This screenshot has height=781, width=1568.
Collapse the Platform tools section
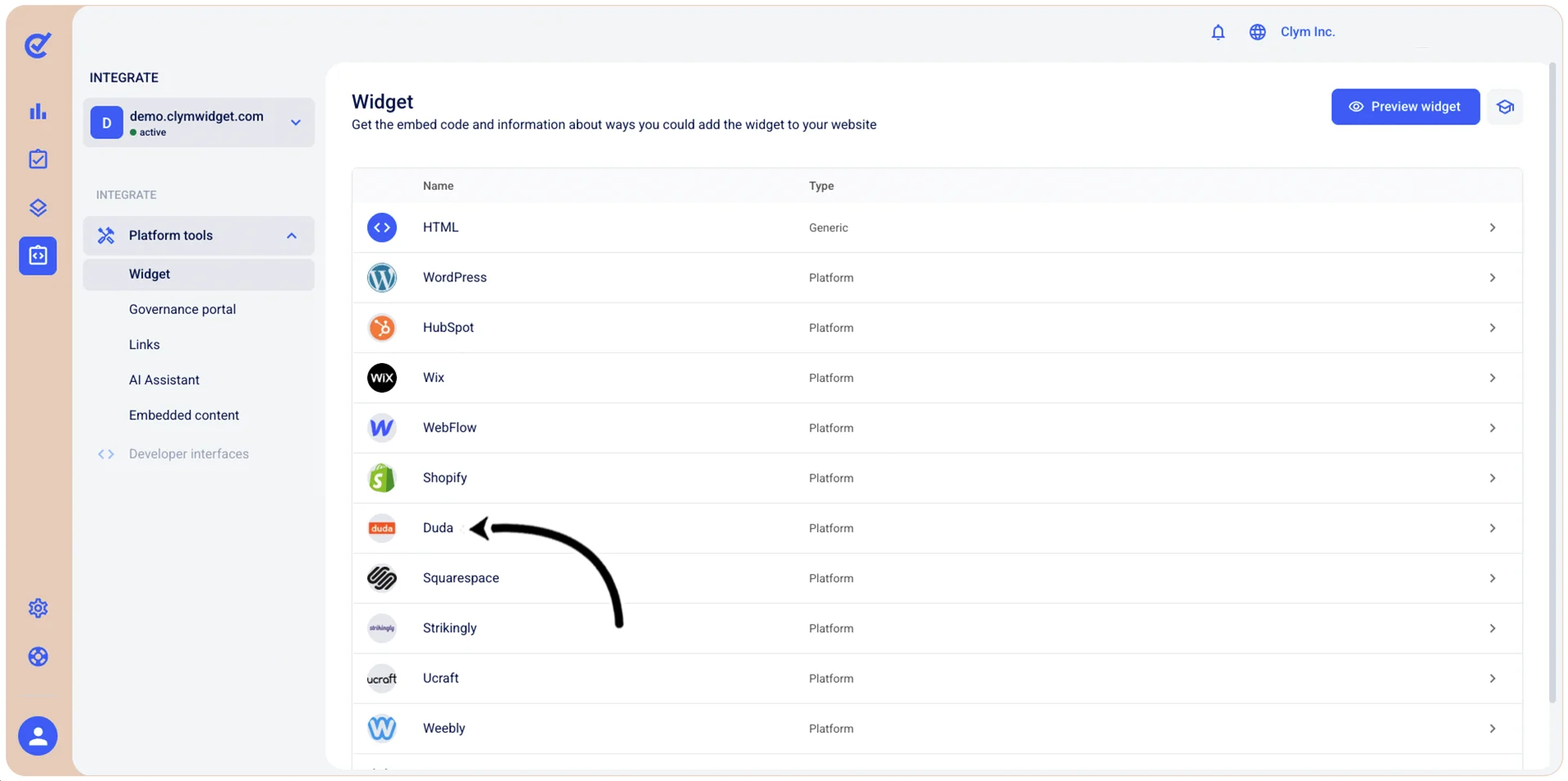[x=199, y=236]
